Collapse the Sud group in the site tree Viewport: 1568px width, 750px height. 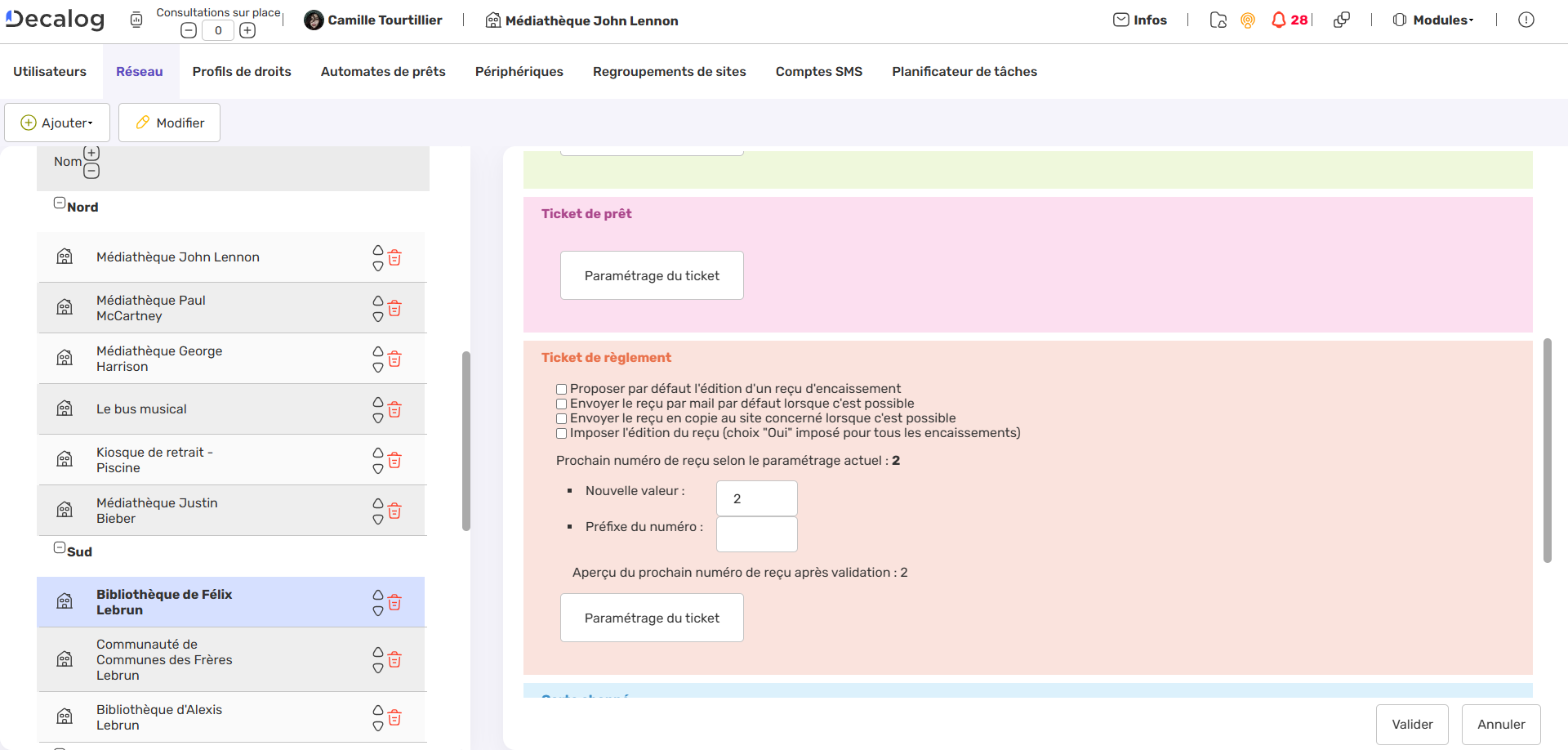click(x=59, y=547)
